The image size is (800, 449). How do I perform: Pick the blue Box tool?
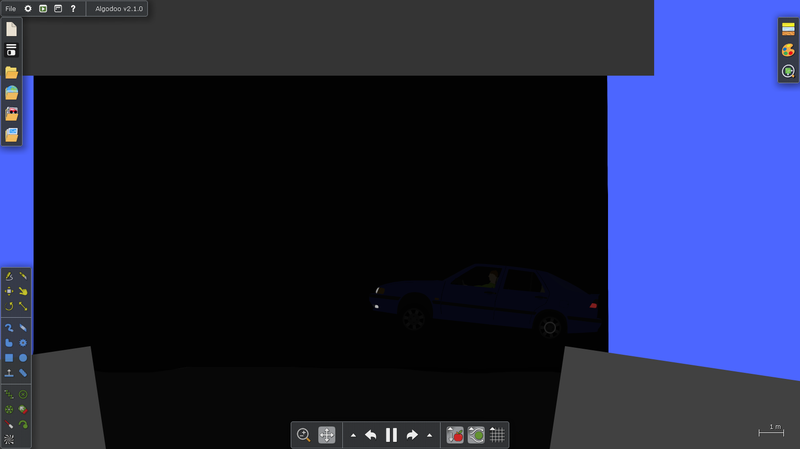[9, 358]
